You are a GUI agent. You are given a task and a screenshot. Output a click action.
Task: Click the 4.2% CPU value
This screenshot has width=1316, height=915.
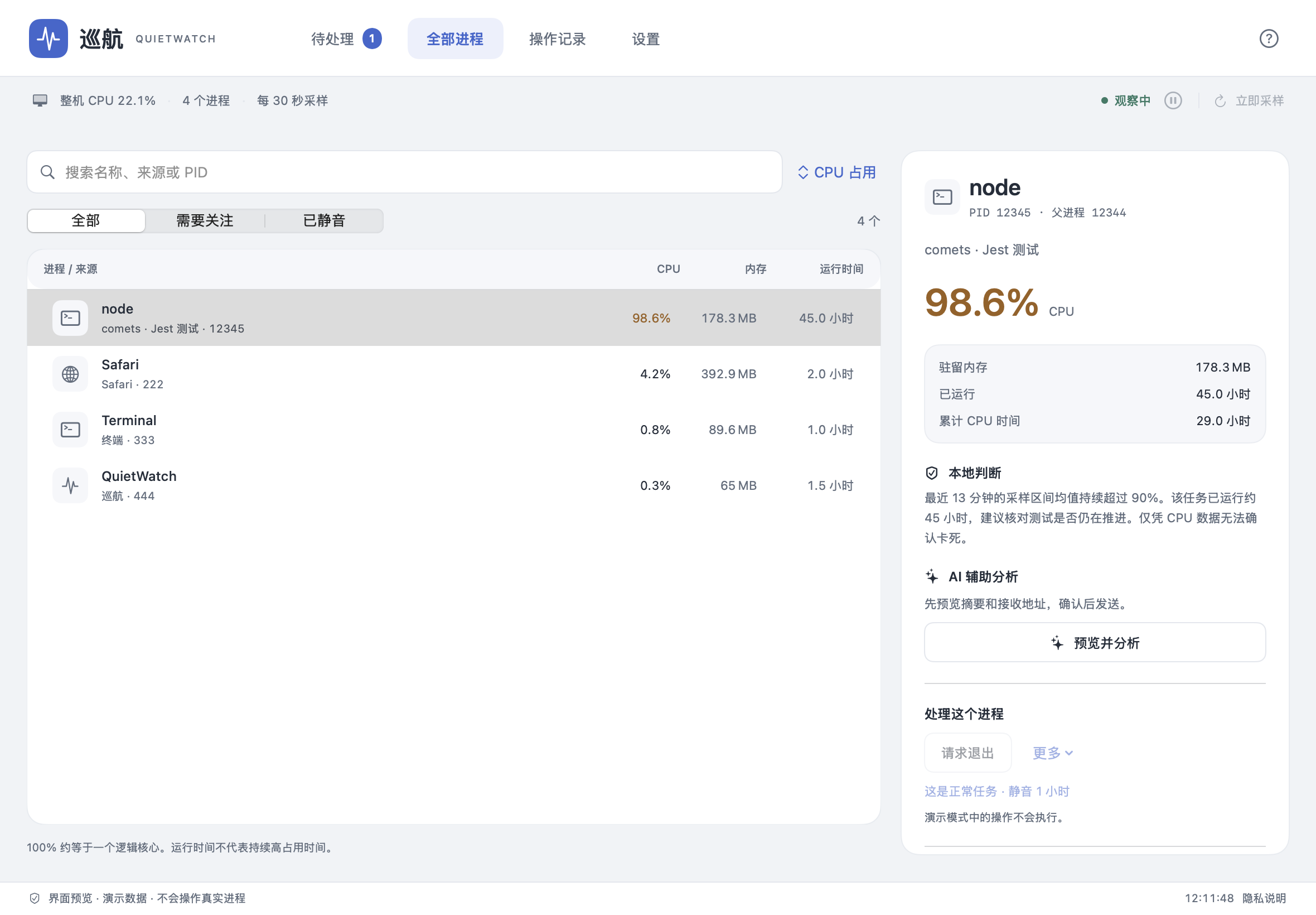655,374
